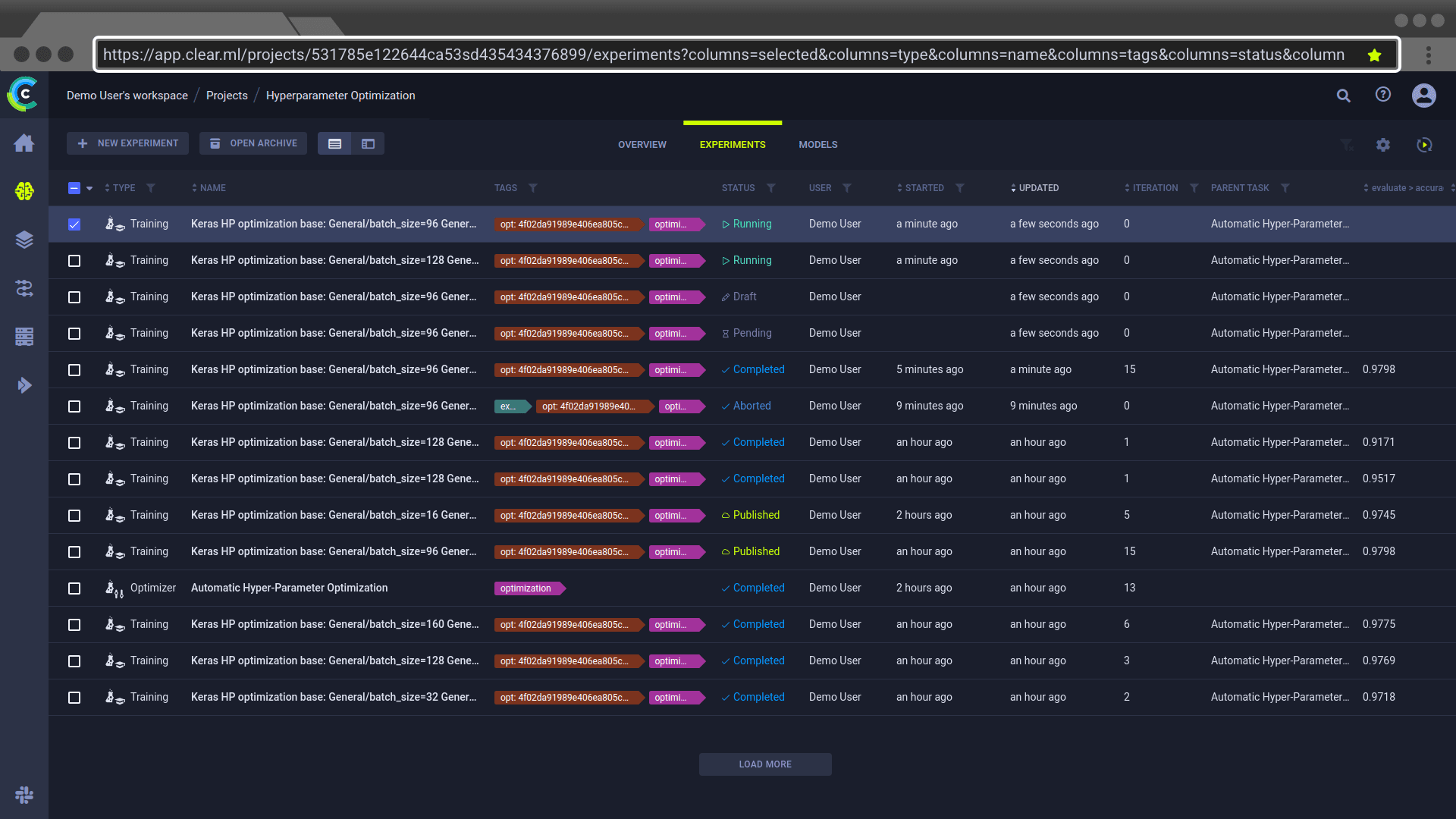
Task: Select the Aborted experiment row checkbox
Action: pyautogui.click(x=74, y=406)
